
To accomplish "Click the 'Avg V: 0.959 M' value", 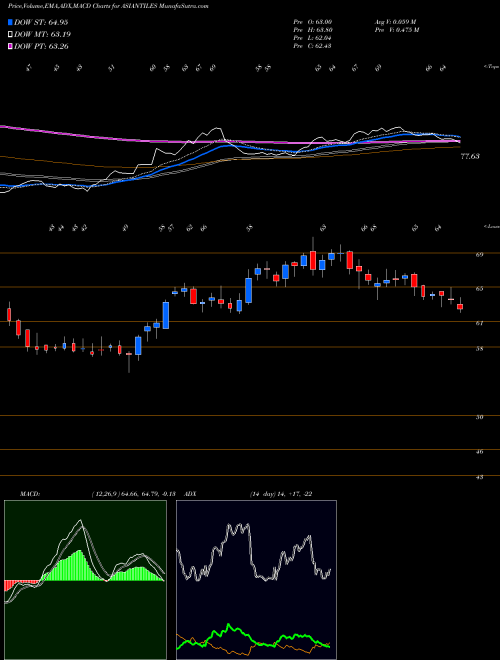I will [395, 21].
